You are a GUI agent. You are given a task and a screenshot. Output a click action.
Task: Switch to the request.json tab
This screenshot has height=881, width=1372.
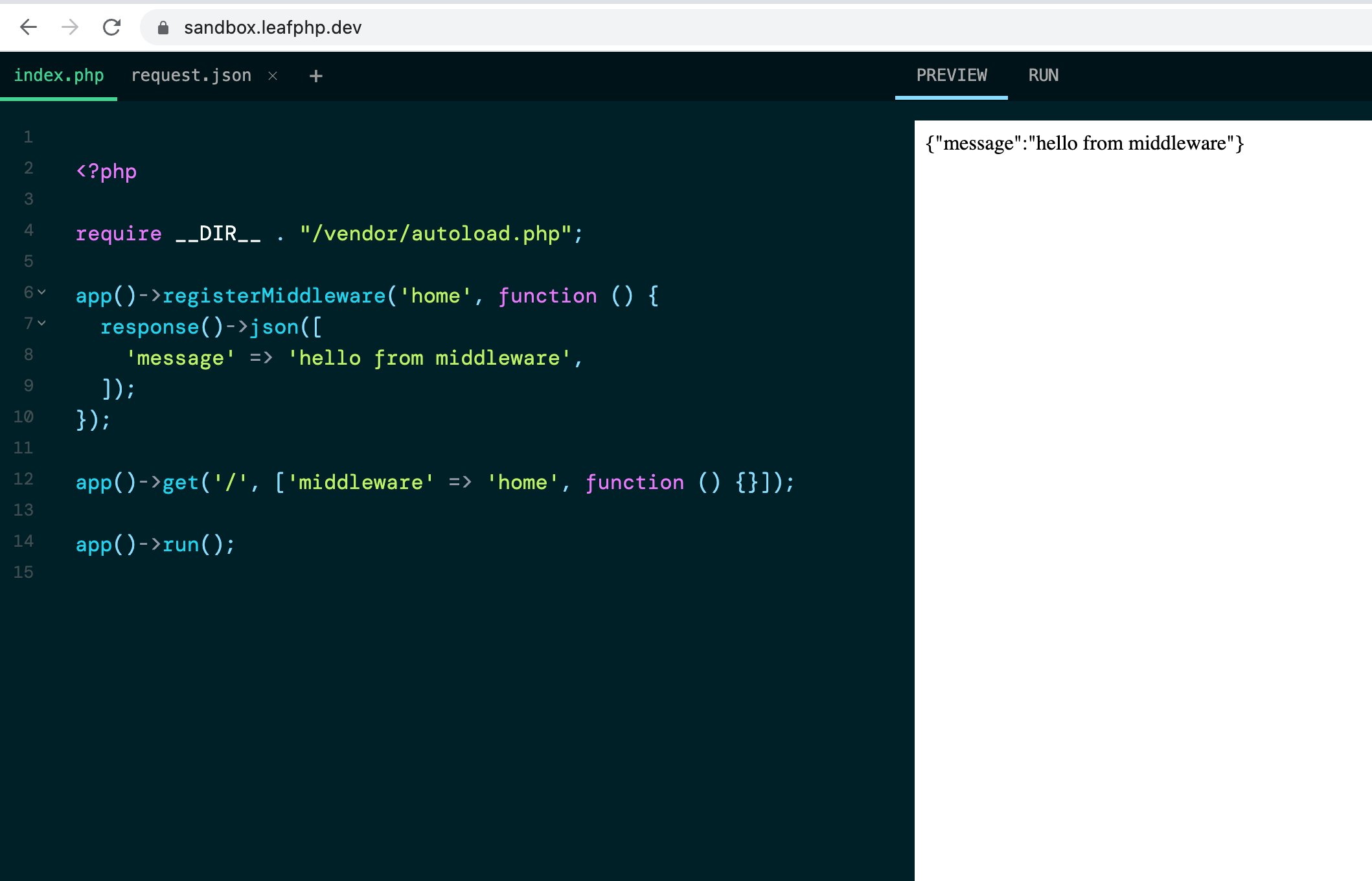[x=191, y=75]
